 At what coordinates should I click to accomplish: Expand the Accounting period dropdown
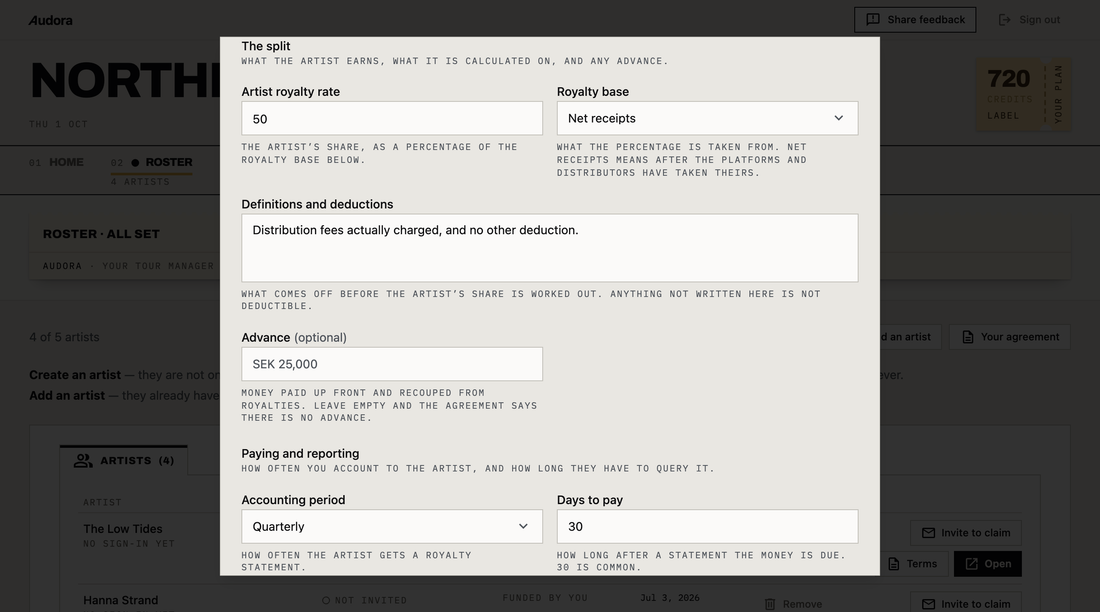(x=391, y=526)
